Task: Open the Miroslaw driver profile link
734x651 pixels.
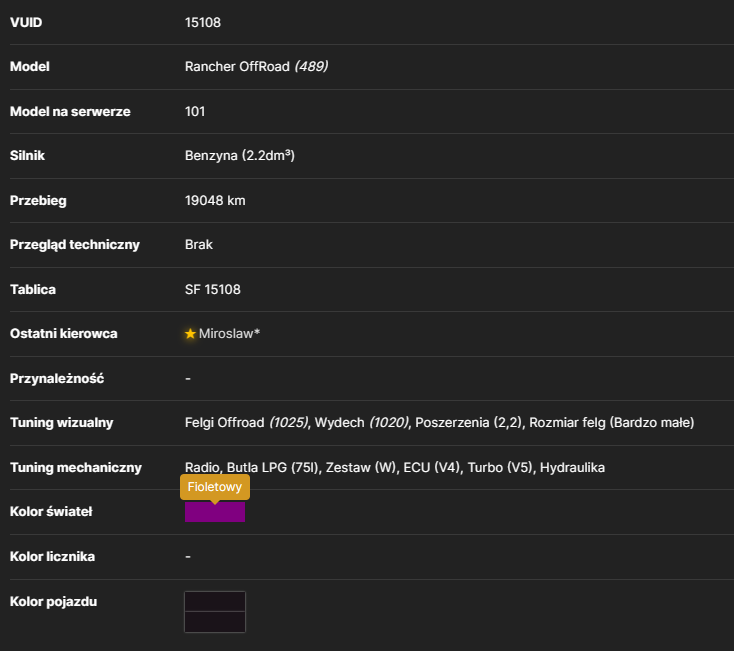Action: 229,334
